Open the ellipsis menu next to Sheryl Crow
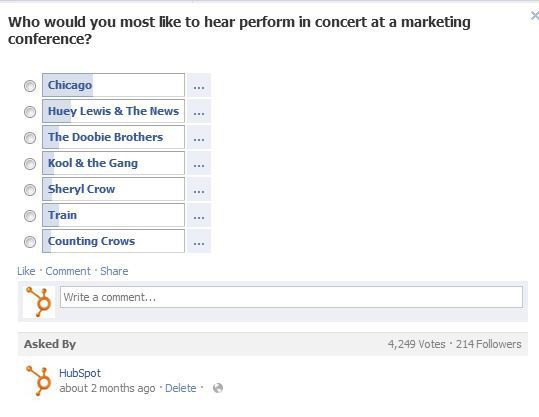Viewport: 539px width, 417px height. coord(199,189)
